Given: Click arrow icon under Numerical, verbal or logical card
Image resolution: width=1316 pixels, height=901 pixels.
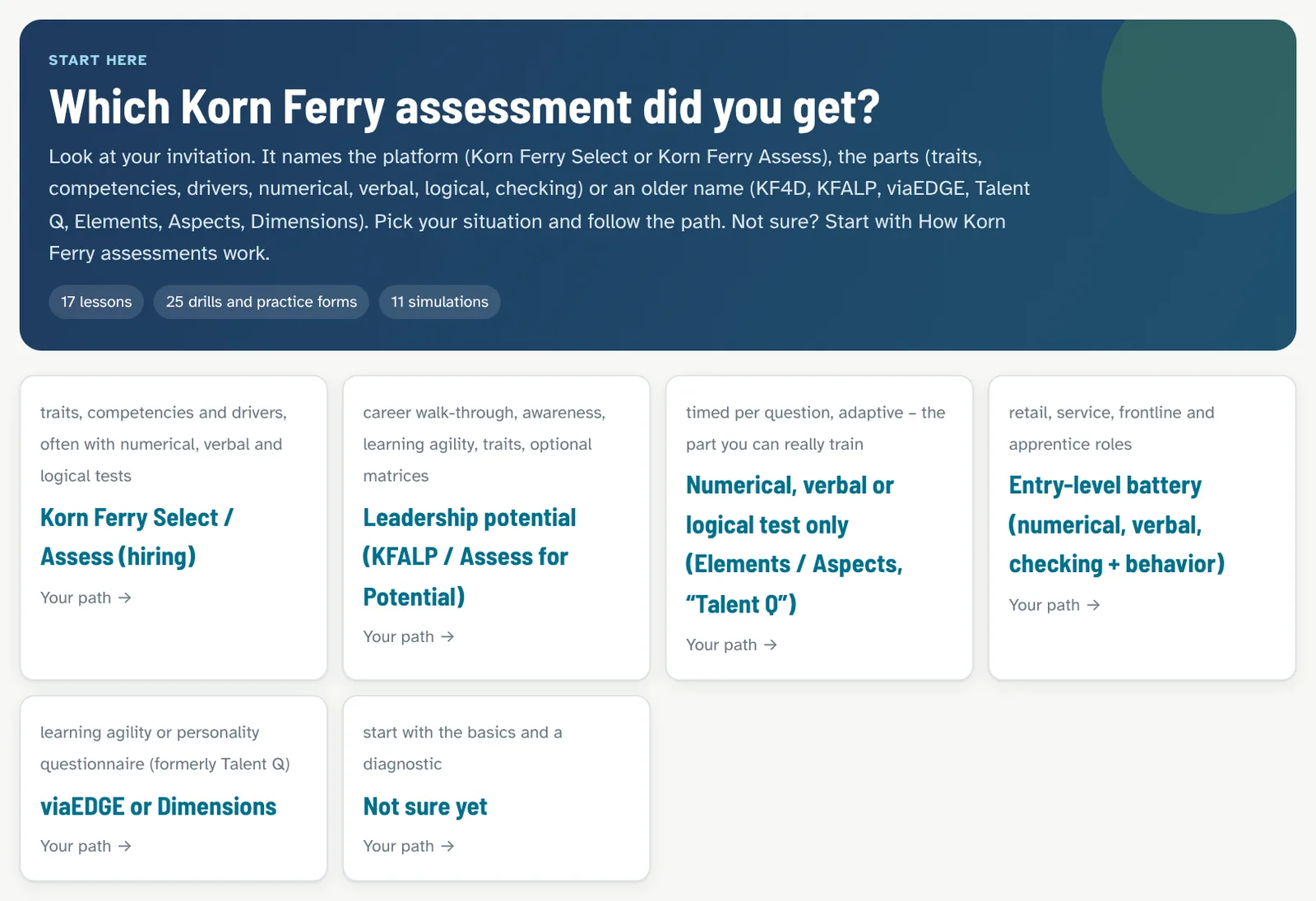Looking at the screenshot, I should [771, 645].
